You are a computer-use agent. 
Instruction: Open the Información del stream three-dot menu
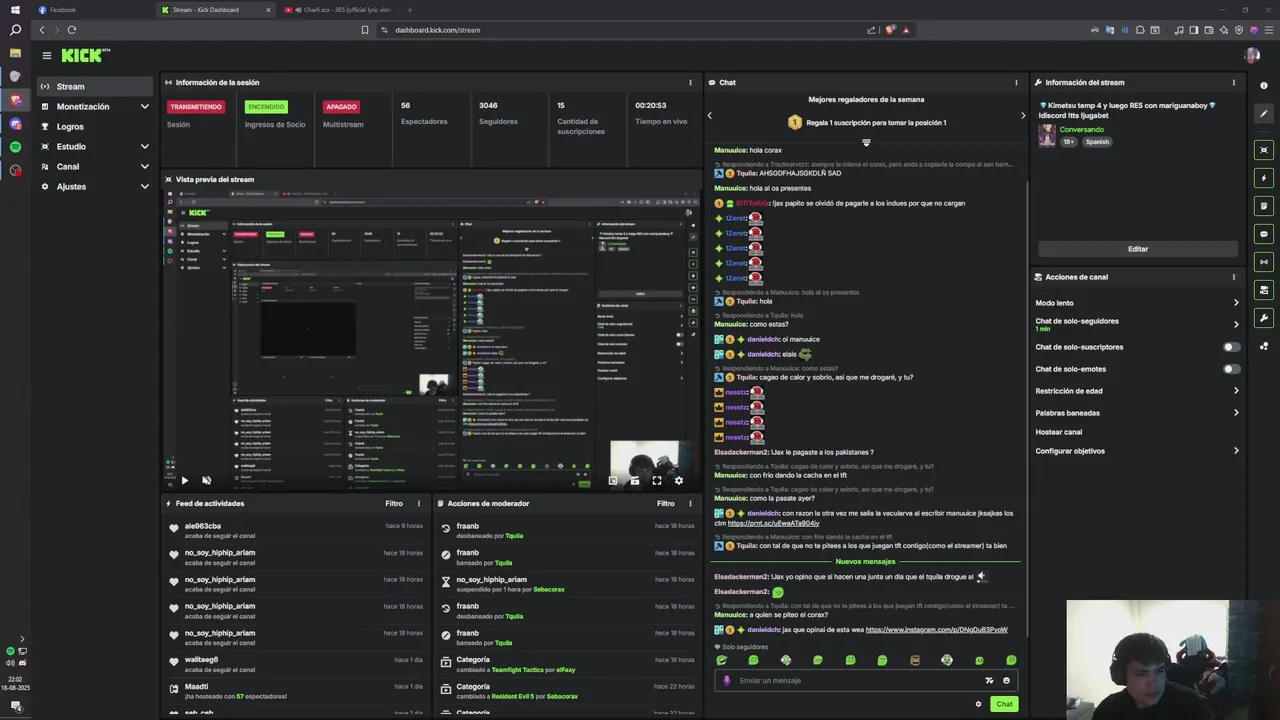click(x=1233, y=83)
